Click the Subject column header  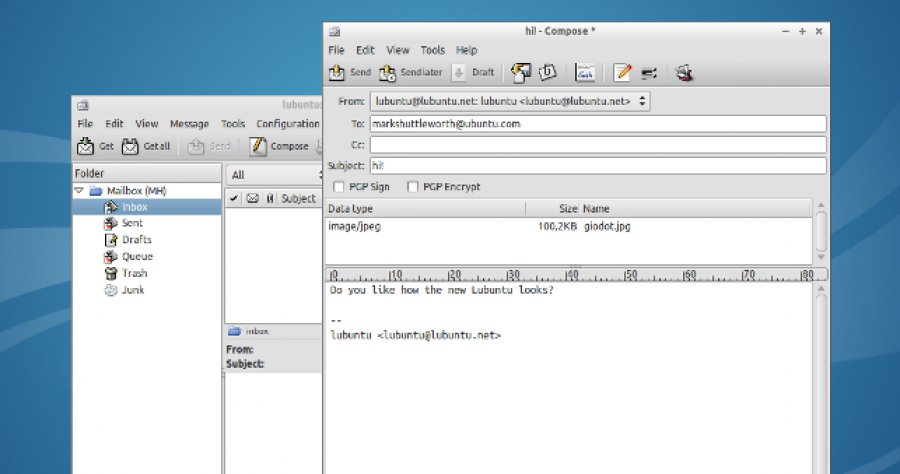click(x=298, y=199)
